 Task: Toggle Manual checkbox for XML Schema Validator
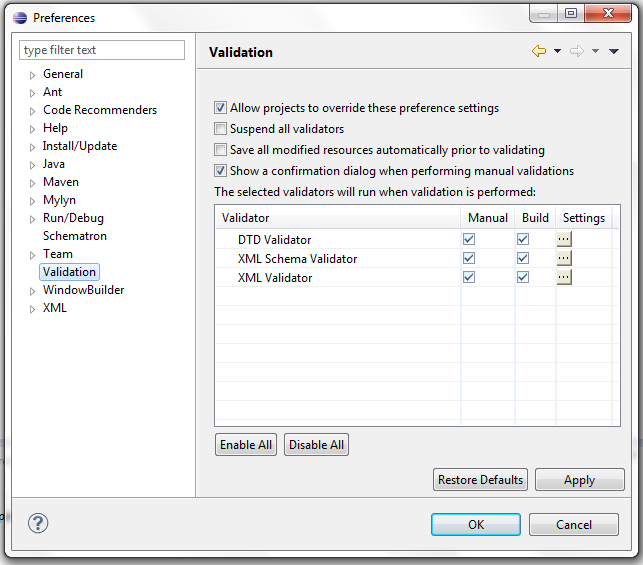[x=469, y=258]
